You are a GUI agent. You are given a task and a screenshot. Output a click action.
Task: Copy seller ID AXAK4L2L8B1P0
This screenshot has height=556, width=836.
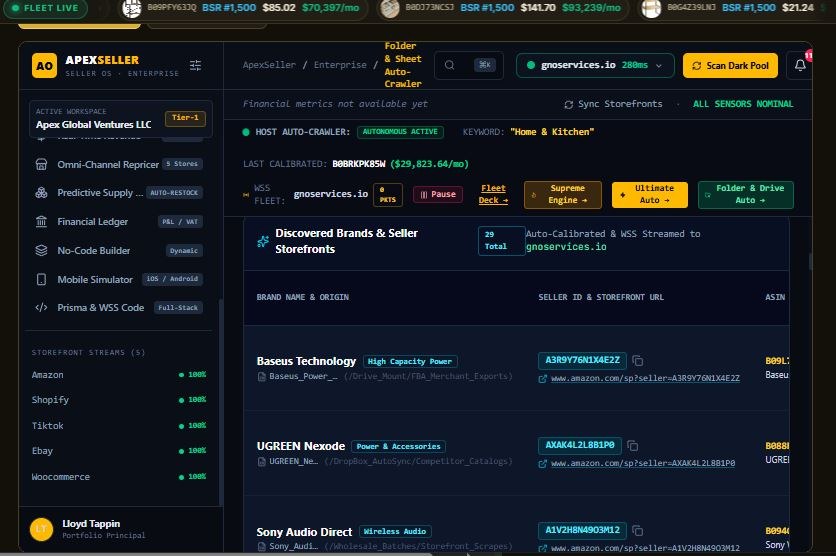633,446
